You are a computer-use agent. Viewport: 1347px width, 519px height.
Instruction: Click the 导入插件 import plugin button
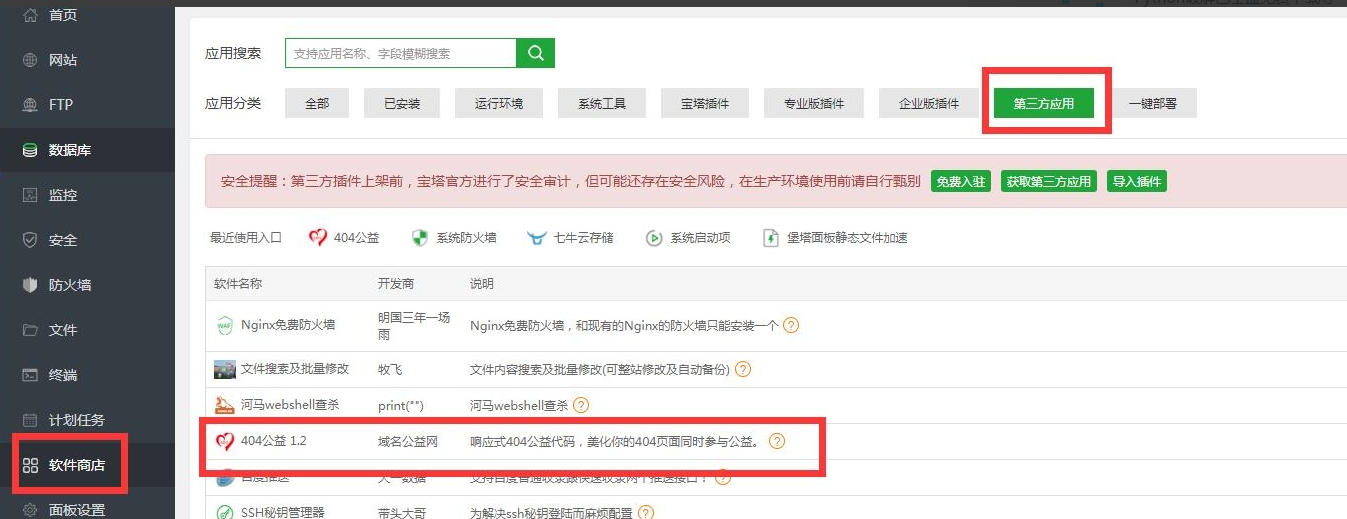1137,181
